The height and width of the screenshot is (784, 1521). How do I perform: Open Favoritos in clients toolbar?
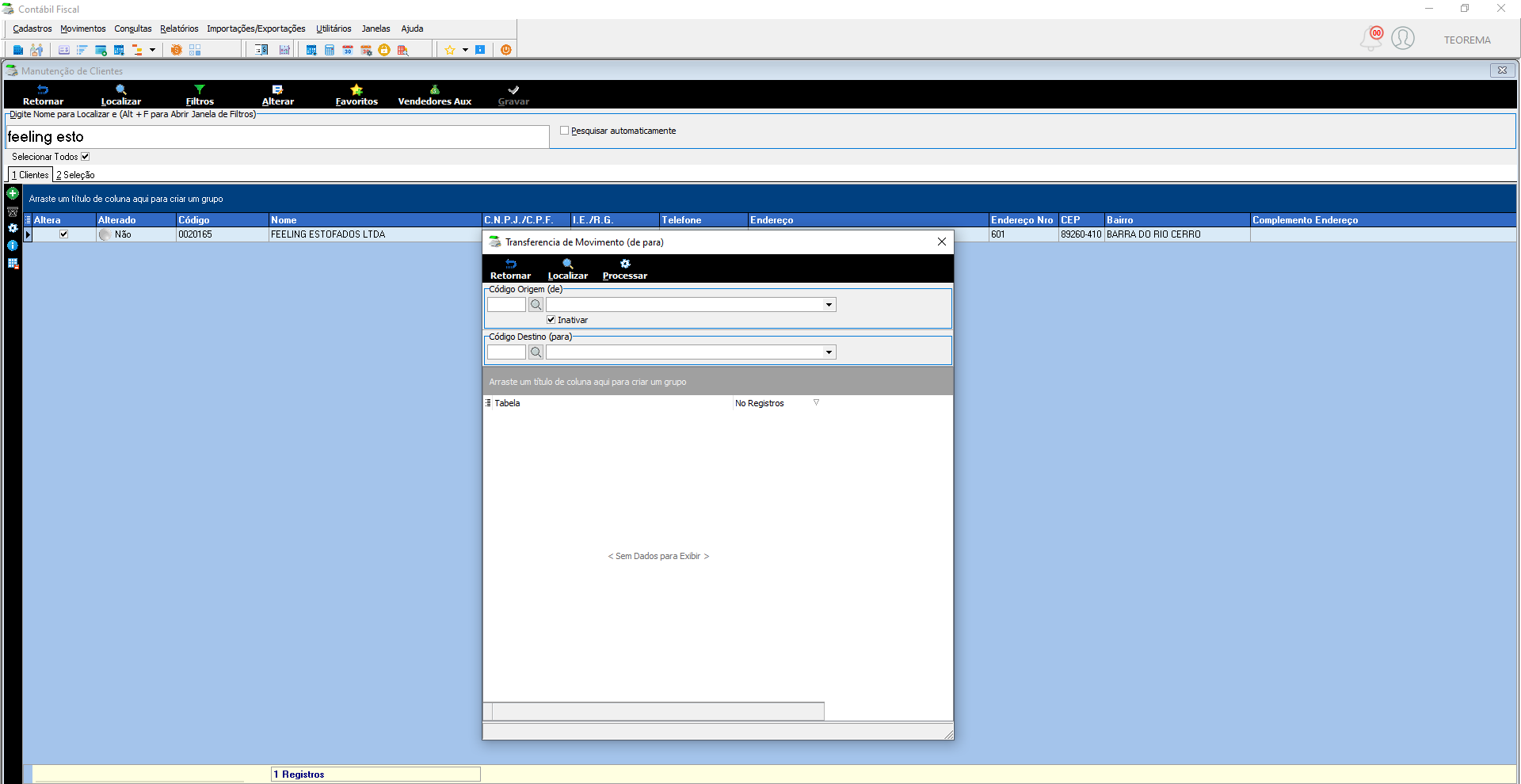pos(356,95)
